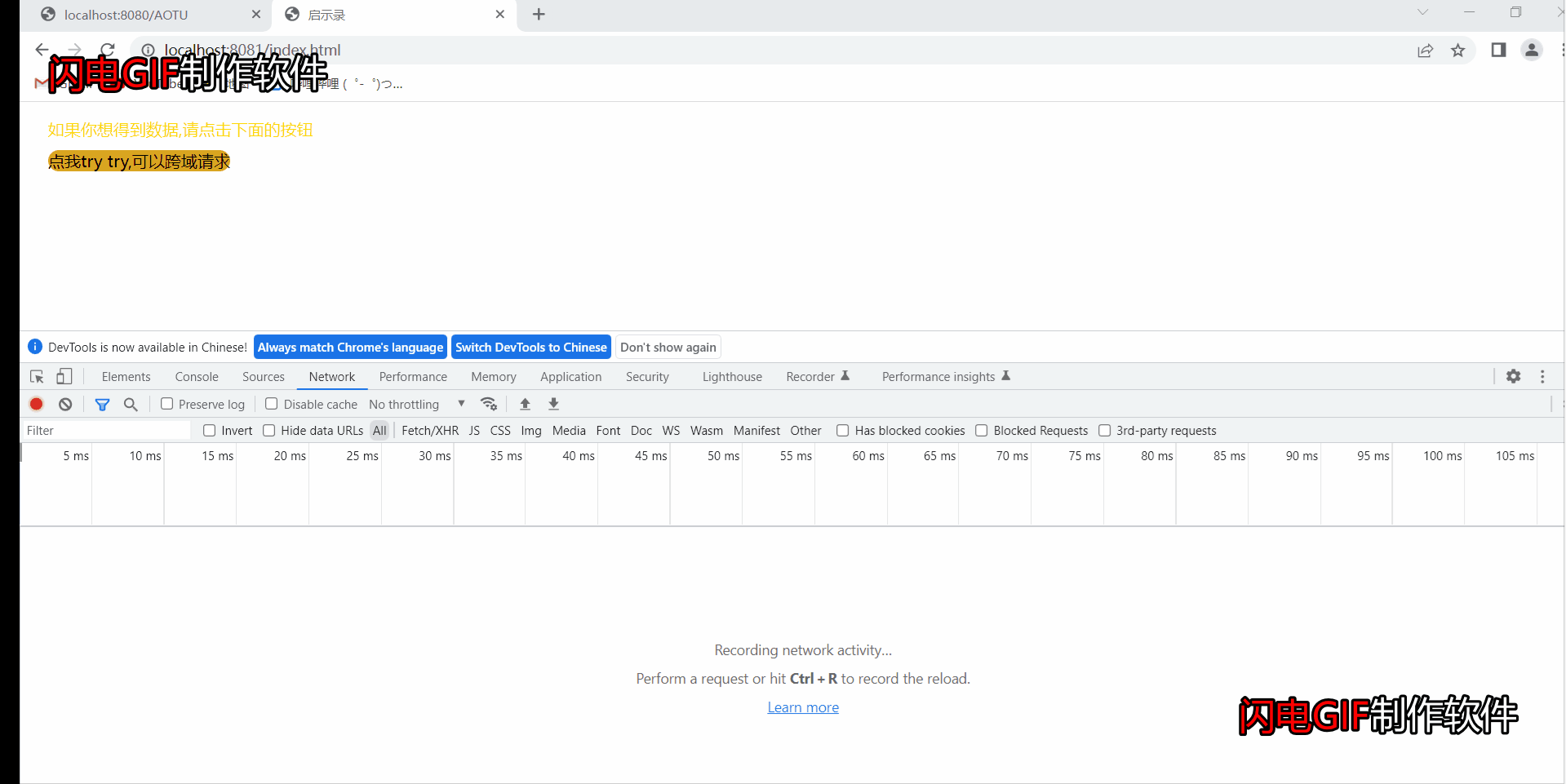Click Don't show again
Image resolution: width=1566 pixels, height=784 pixels.
click(x=668, y=347)
